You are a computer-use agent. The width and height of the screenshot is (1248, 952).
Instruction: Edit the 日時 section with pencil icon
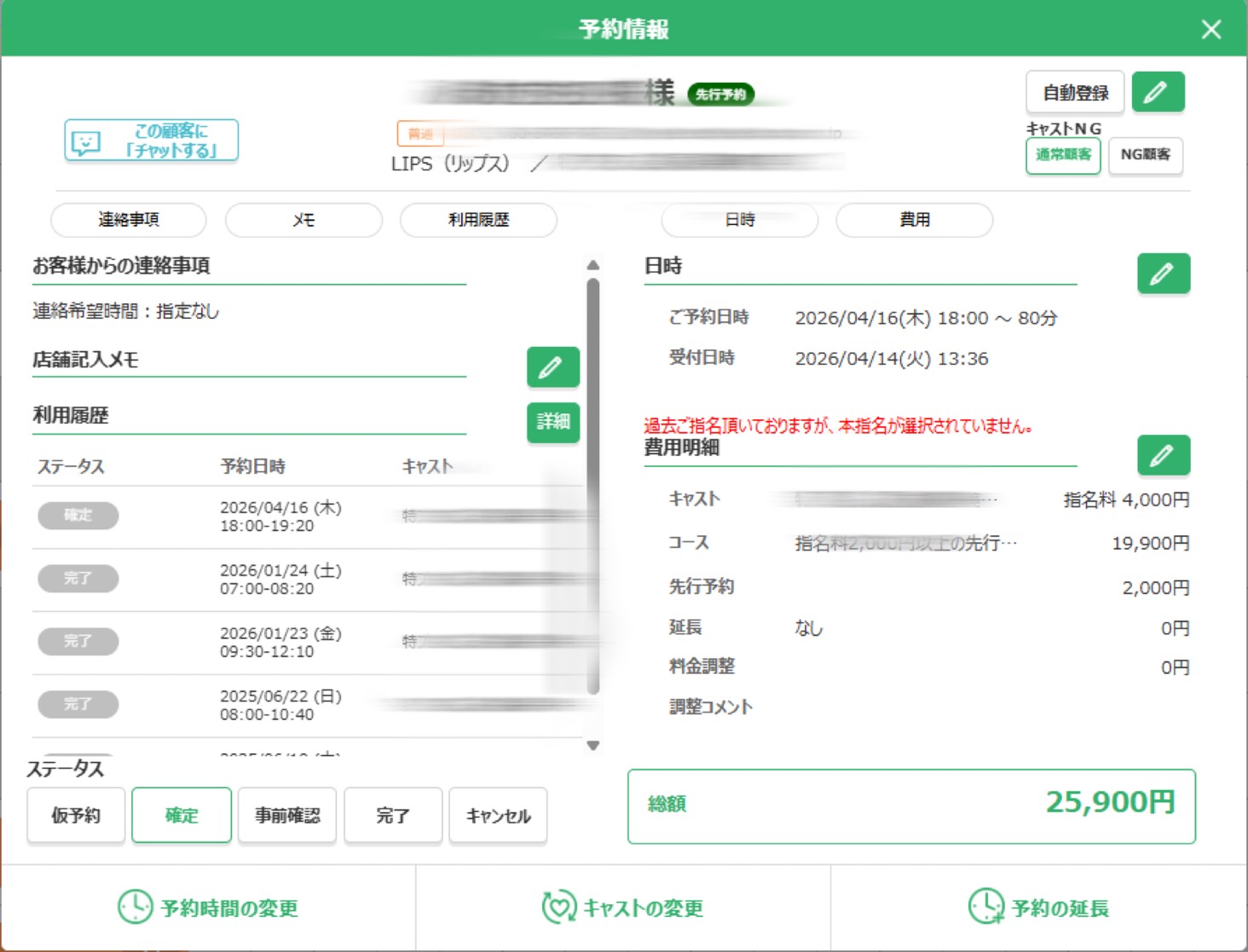click(1163, 274)
